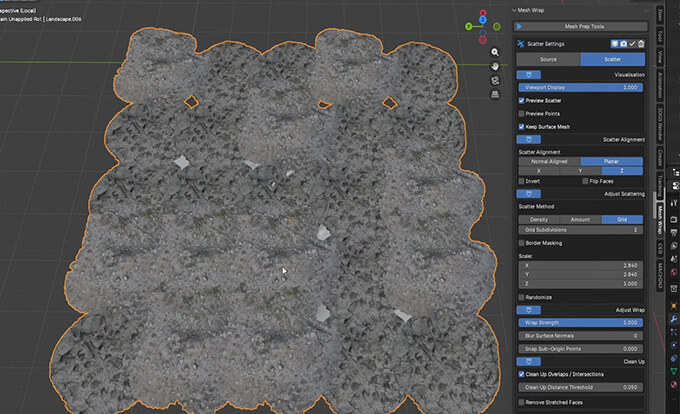Select the pan hand viewport icon

pos(497,66)
